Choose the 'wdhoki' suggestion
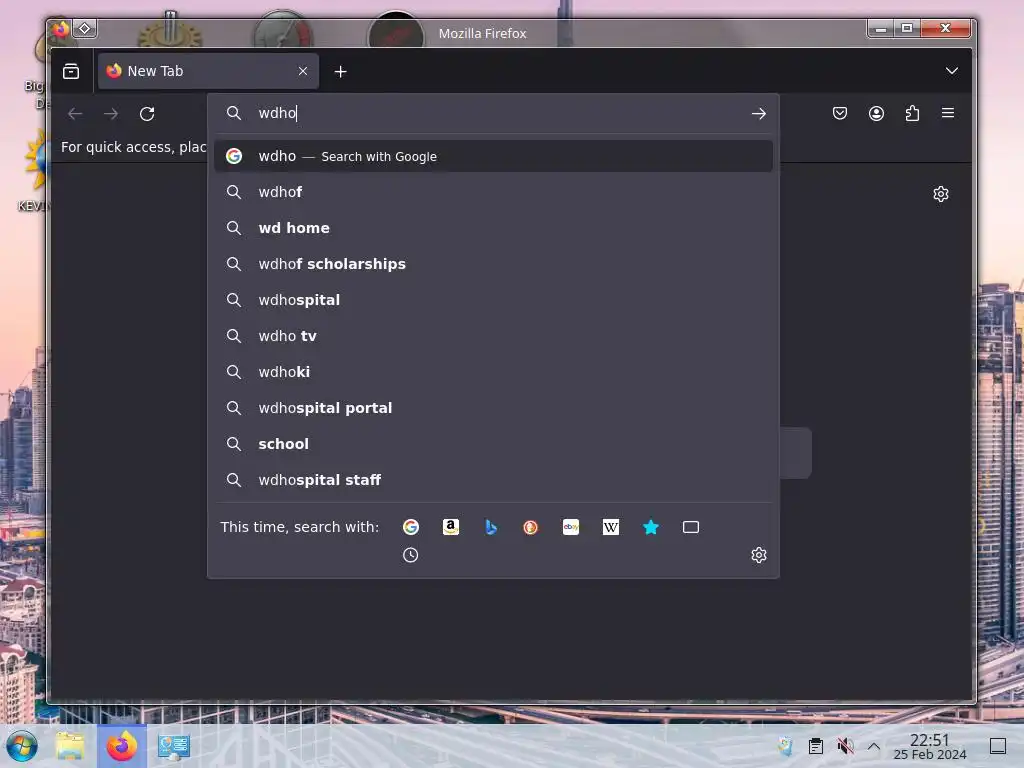This screenshot has height=768, width=1024. [x=493, y=372]
